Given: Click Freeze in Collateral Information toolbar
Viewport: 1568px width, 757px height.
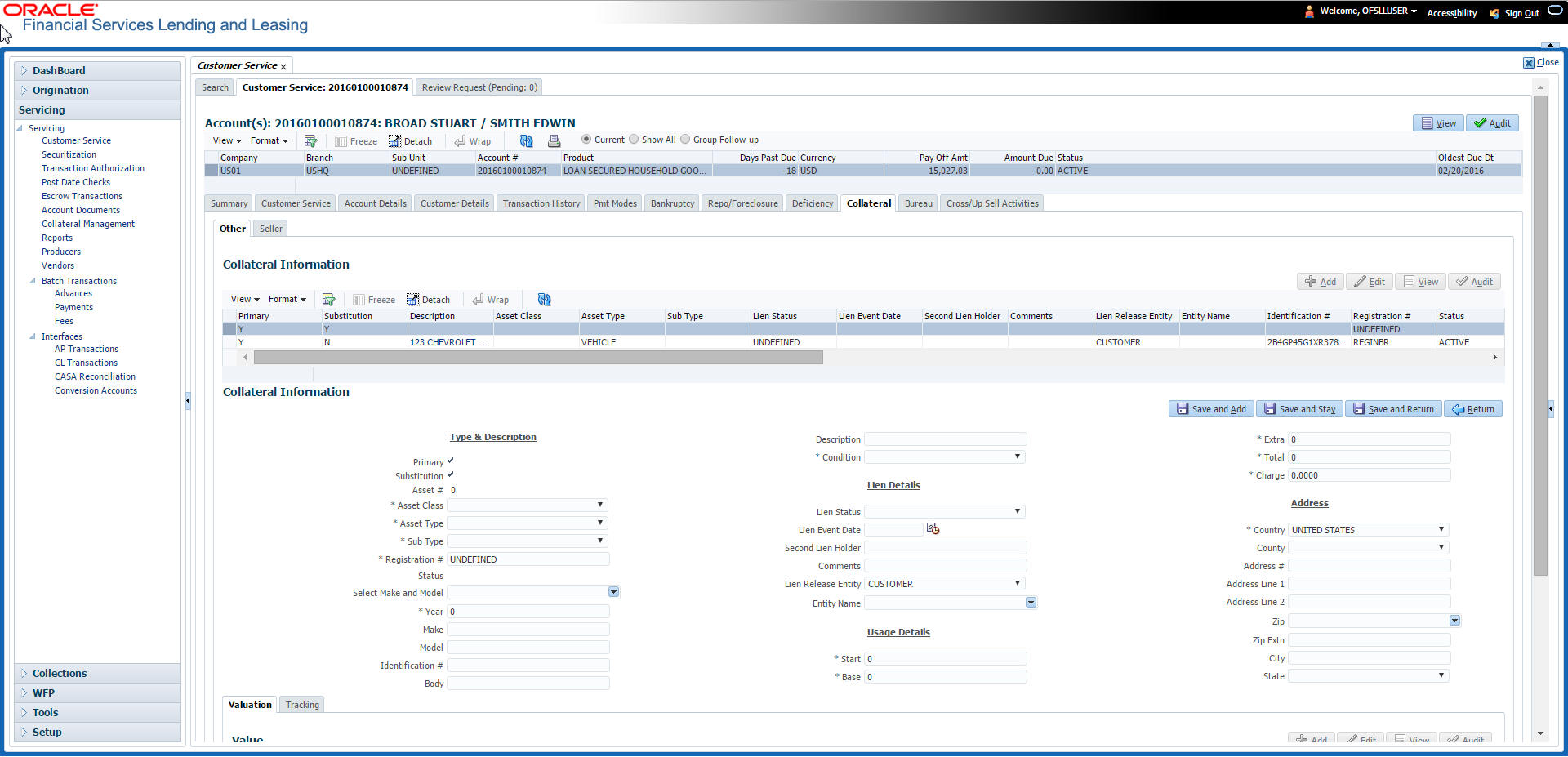Looking at the screenshot, I should (374, 300).
